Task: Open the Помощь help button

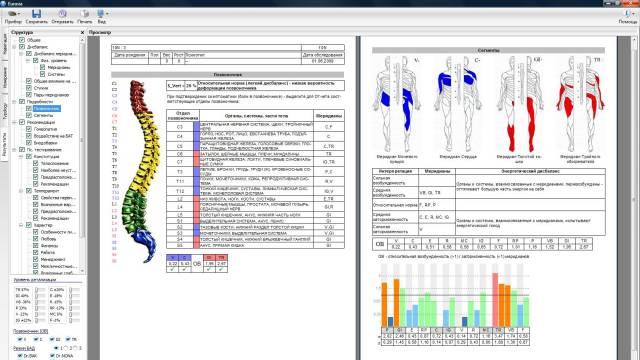Action: tap(628, 16)
